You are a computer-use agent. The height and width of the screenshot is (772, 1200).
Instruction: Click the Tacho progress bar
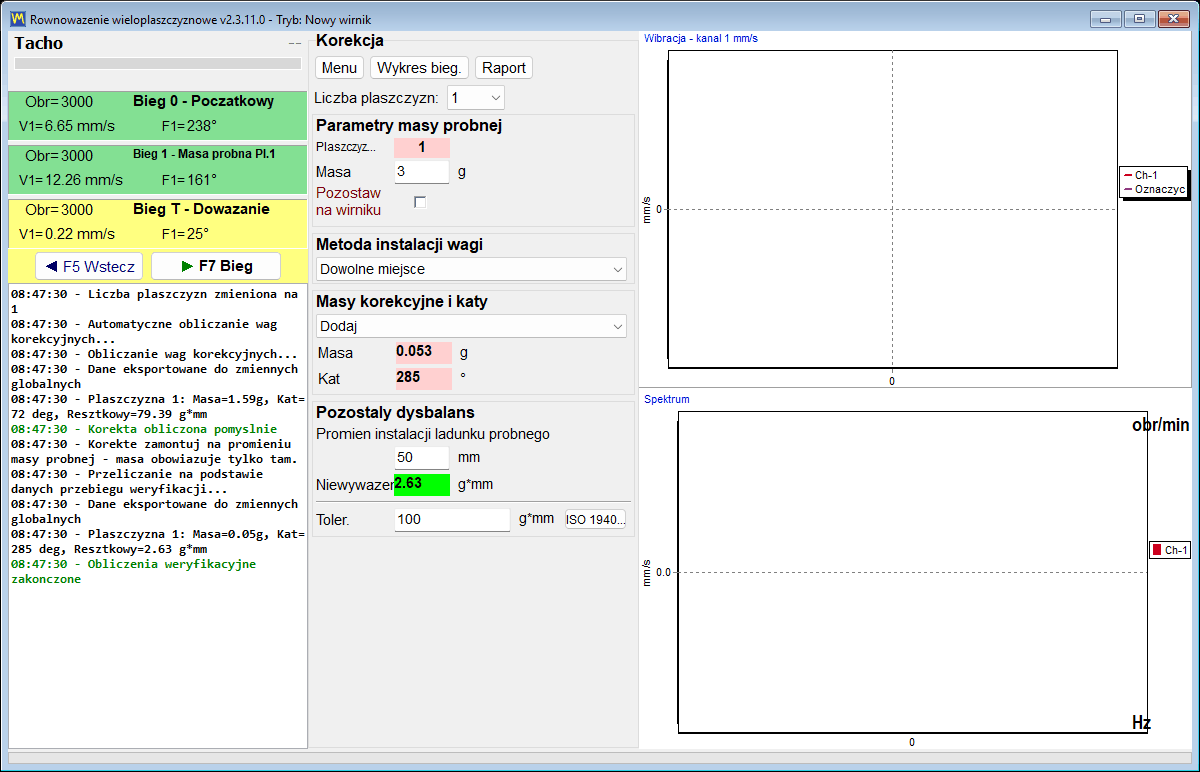pyautogui.click(x=158, y=63)
